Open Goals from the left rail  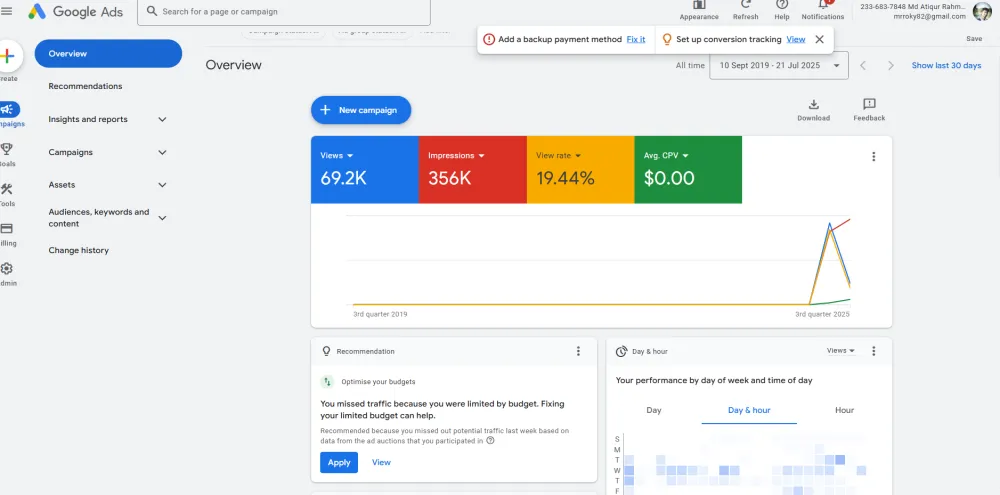(x=7, y=150)
